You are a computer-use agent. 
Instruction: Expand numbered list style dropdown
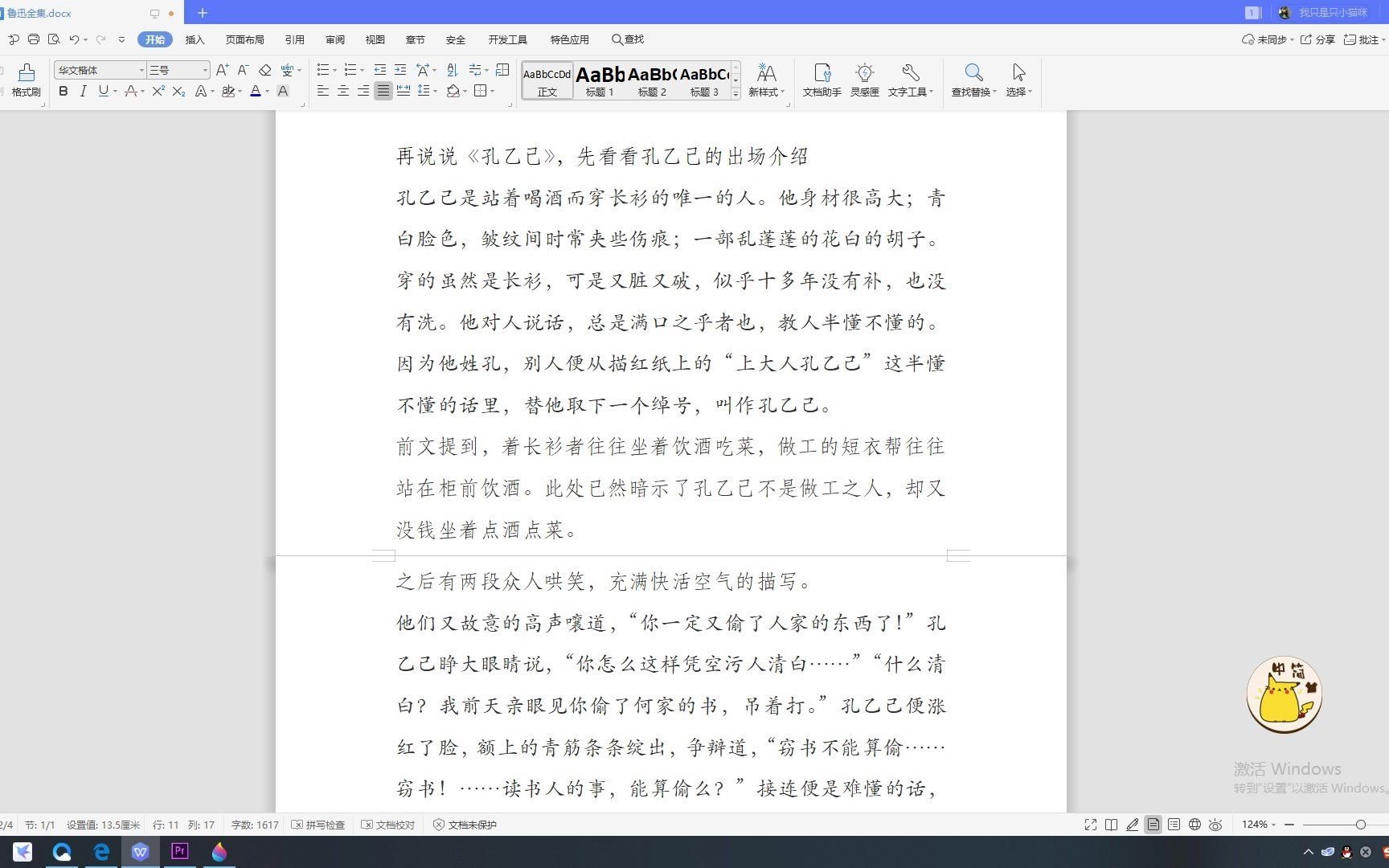(x=362, y=71)
